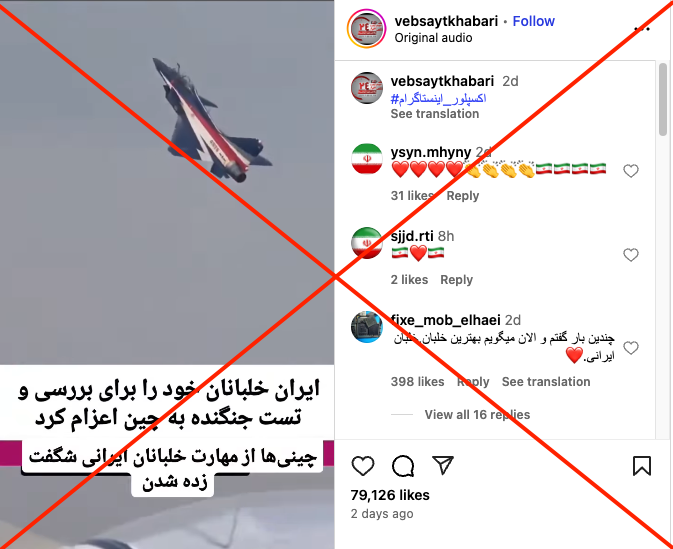673x549 pixels.
Task: Show caption translation under vebsaytkhabari hashtag
Action: (x=435, y=114)
